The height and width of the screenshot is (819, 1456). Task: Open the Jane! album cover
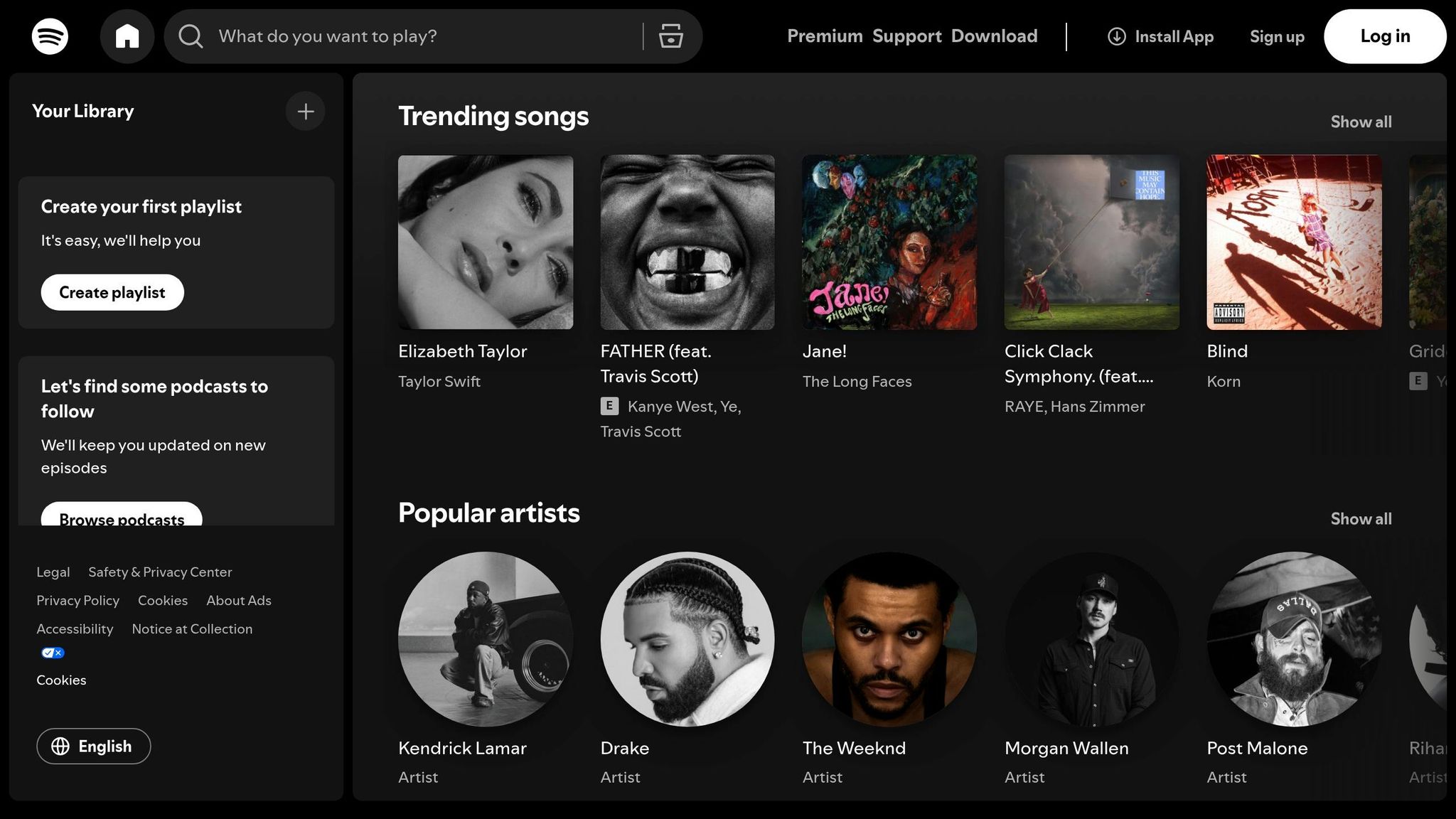point(889,242)
